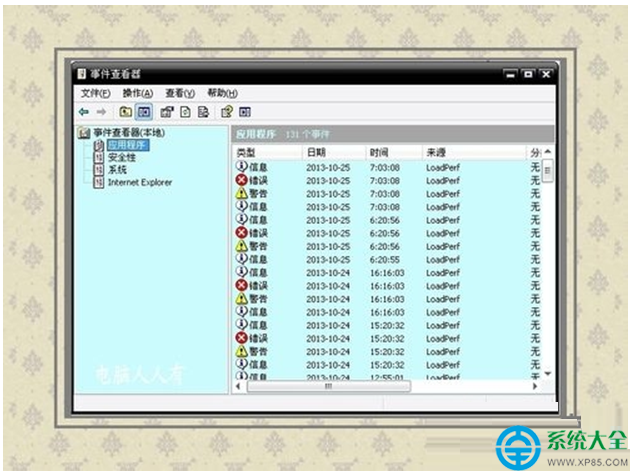
Task: Click the vertical scrollbar down arrow
Action: tap(548, 373)
